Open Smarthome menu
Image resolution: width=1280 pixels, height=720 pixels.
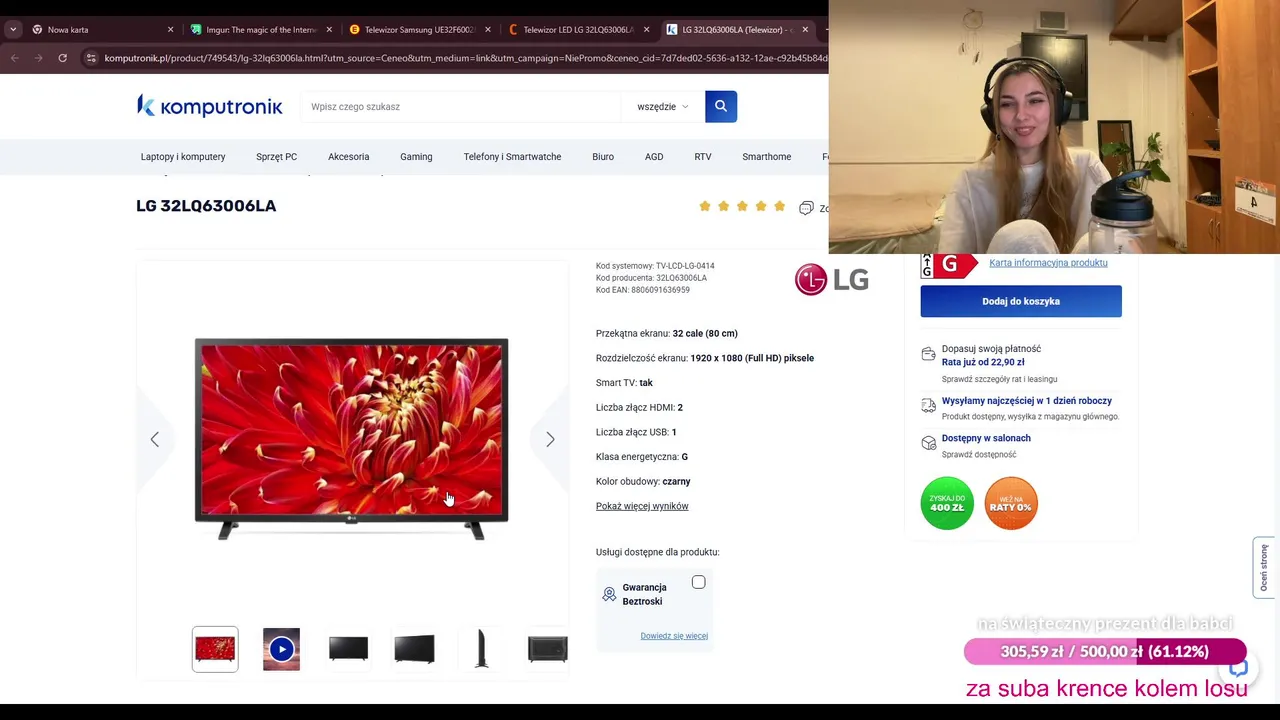click(x=767, y=157)
